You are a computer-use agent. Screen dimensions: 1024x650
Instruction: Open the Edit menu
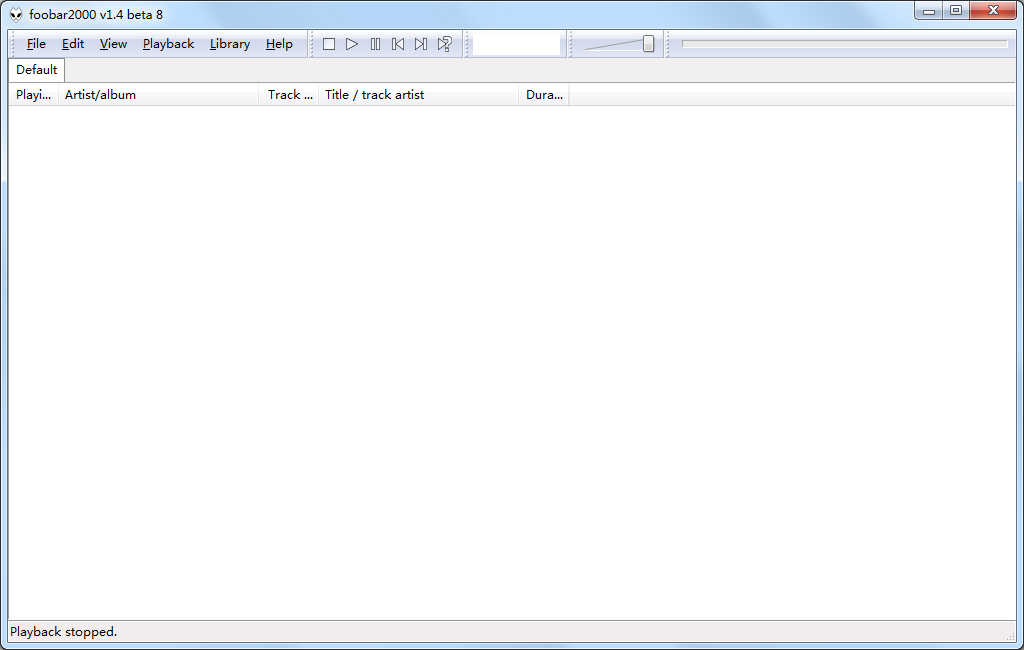coord(72,44)
